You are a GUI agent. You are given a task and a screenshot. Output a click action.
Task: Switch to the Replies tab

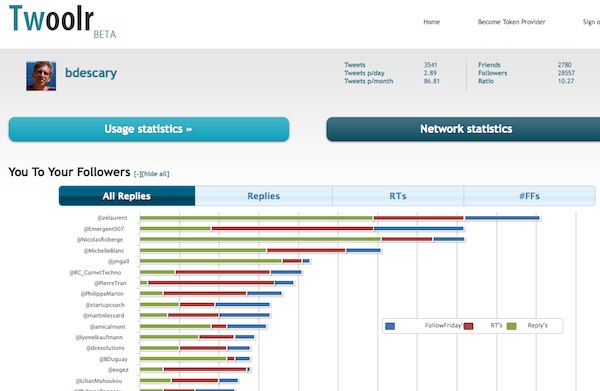264,196
